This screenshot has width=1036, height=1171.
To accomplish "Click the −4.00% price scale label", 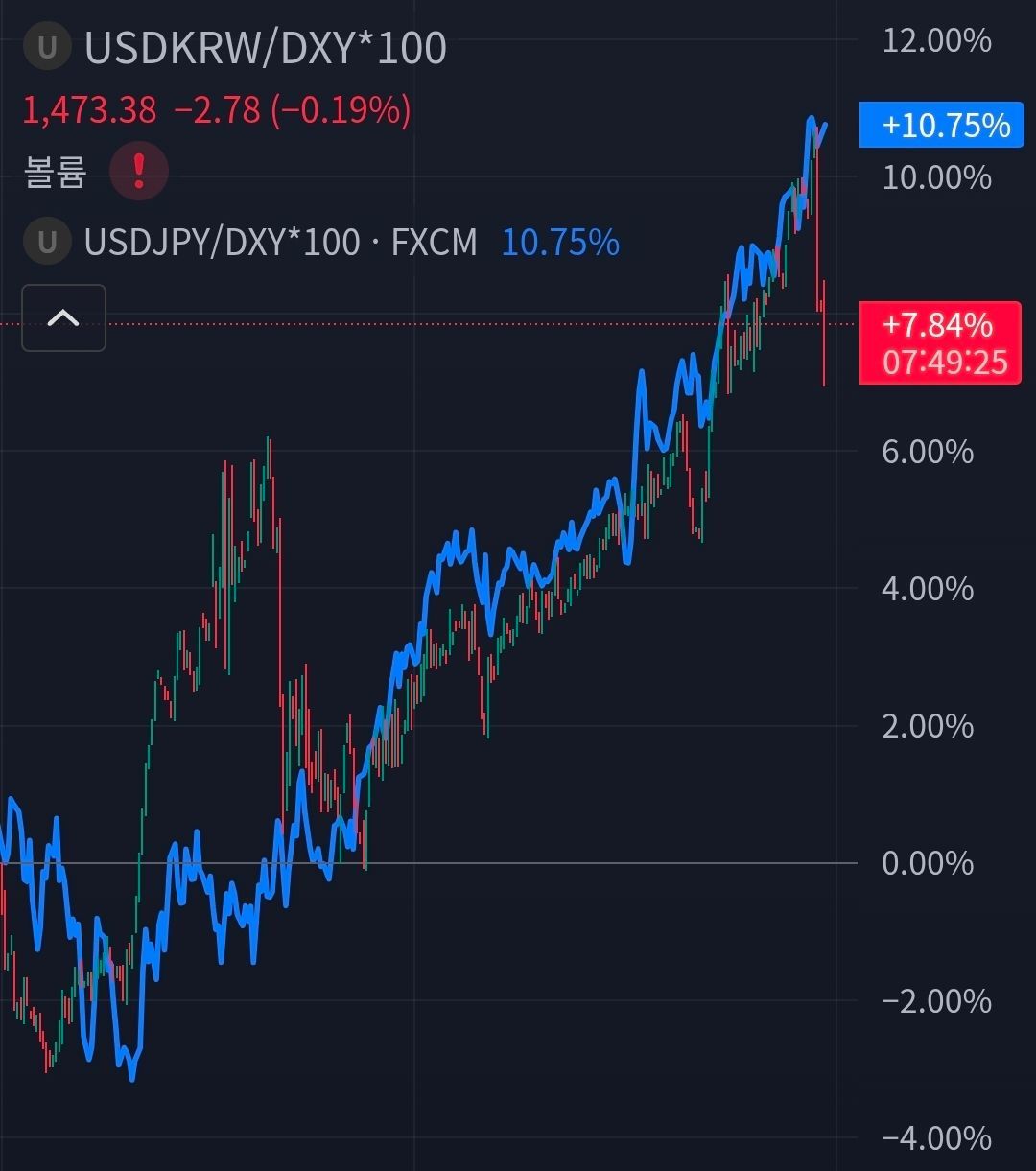I will pyautogui.click(x=936, y=1138).
